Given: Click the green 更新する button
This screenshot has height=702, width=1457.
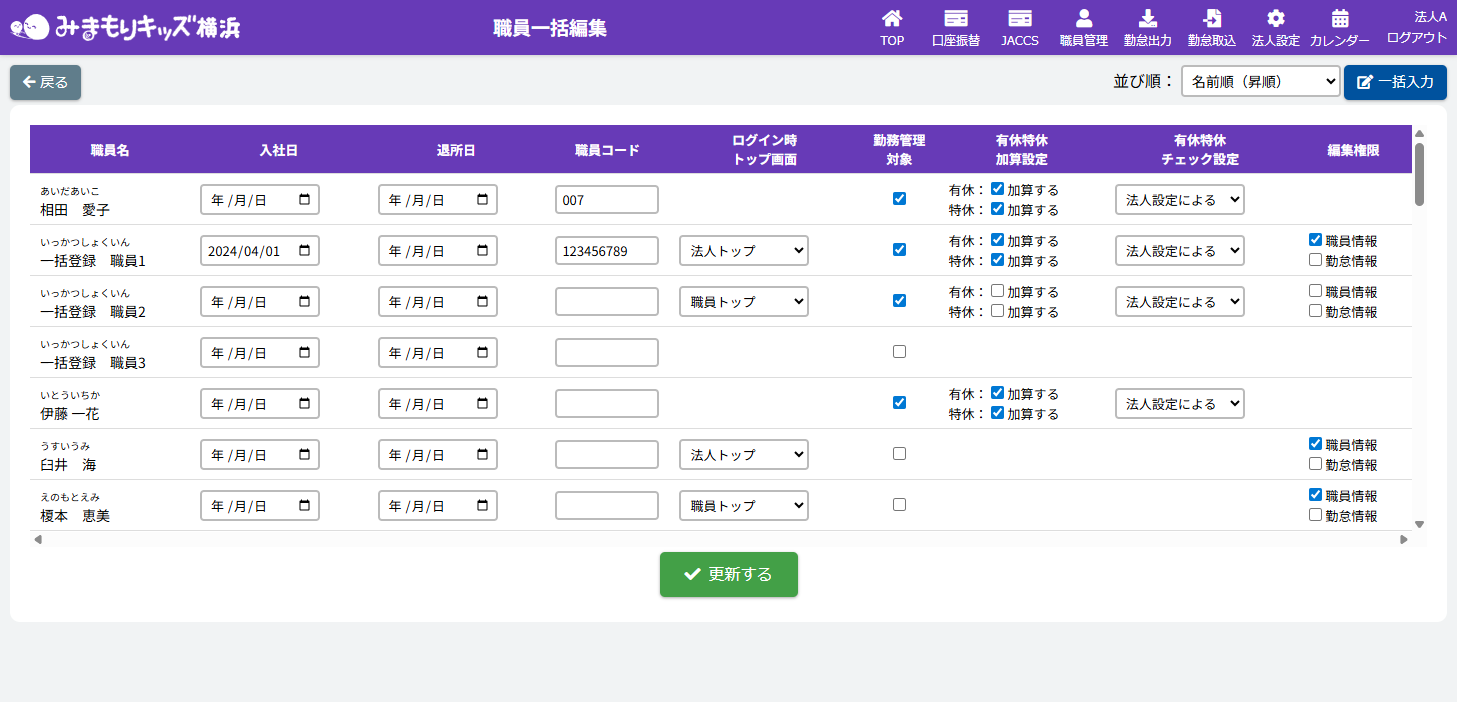Looking at the screenshot, I should pyautogui.click(x=728, y=574).
